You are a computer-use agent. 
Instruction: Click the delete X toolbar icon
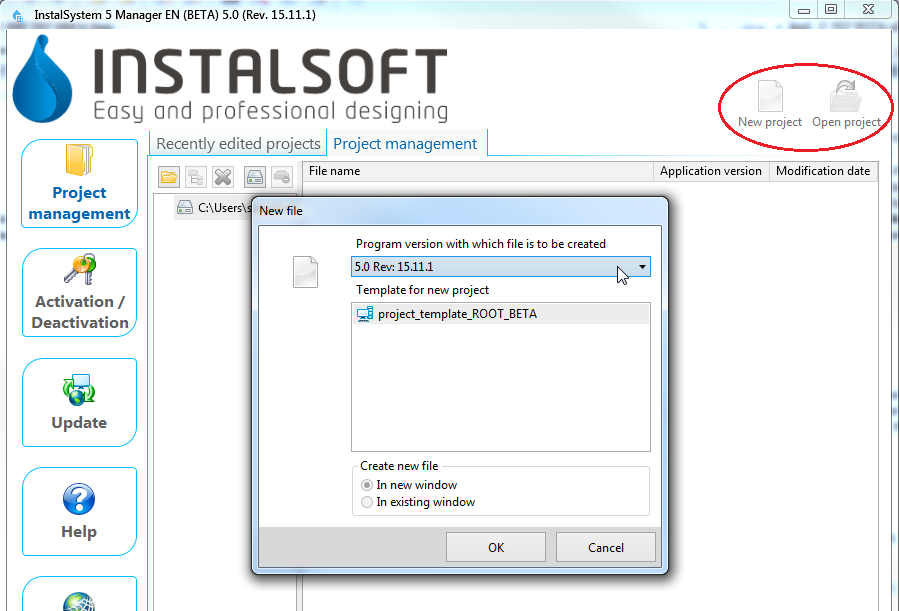point(223,177)
